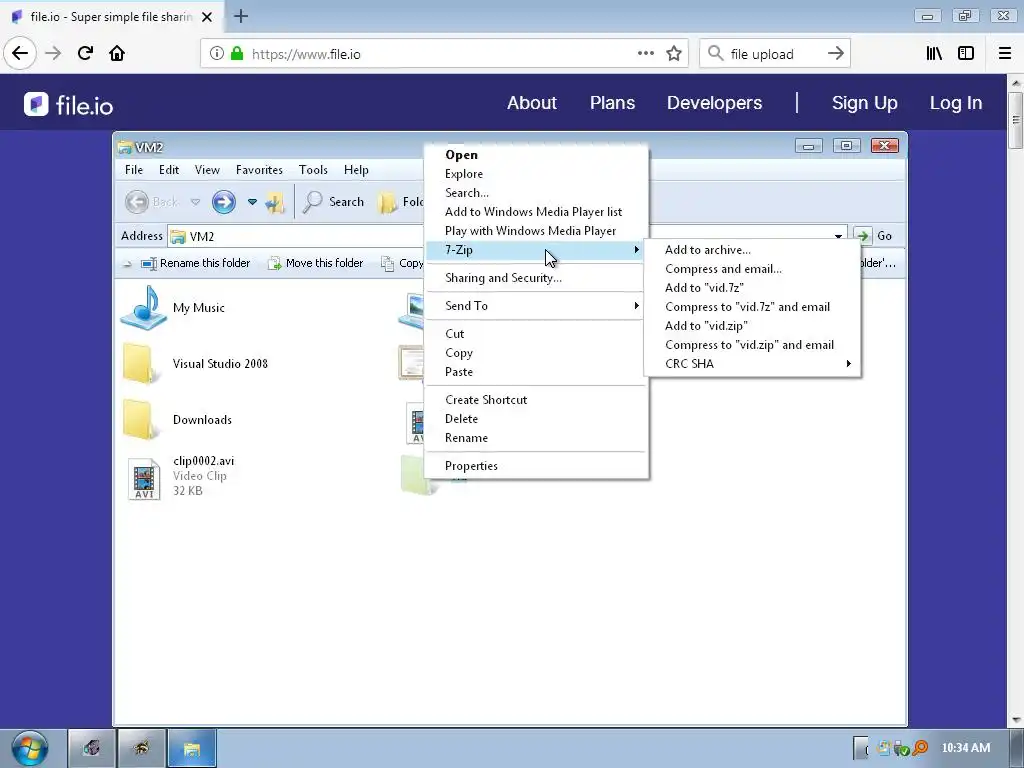This screenshot has width=1024, height=768.
Task: Click the page vertical scrollbar thumb
Action: [1016, 120]
